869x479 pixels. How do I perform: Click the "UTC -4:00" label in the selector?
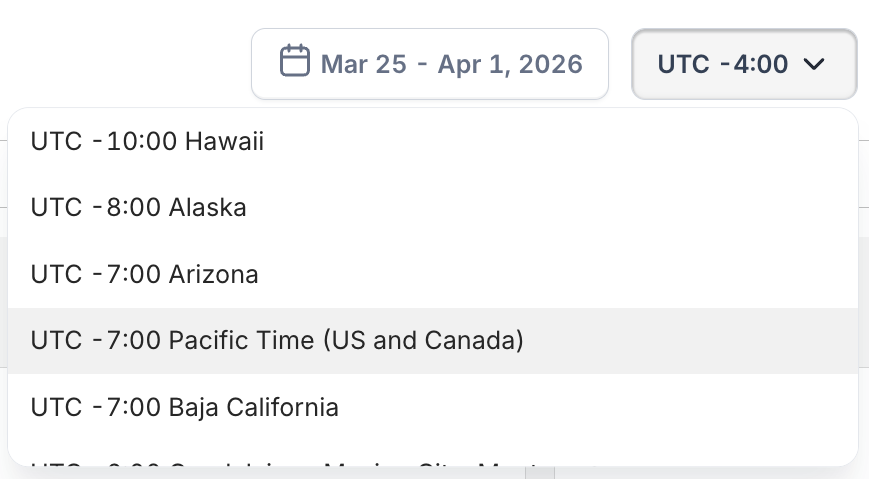coord(723,64)
